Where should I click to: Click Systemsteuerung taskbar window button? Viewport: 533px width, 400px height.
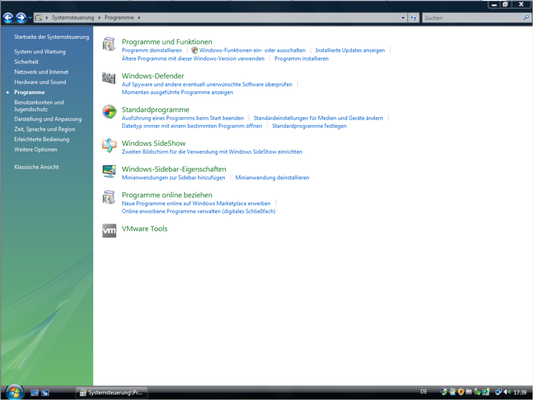pyautogui.click(x=111, y=393)
